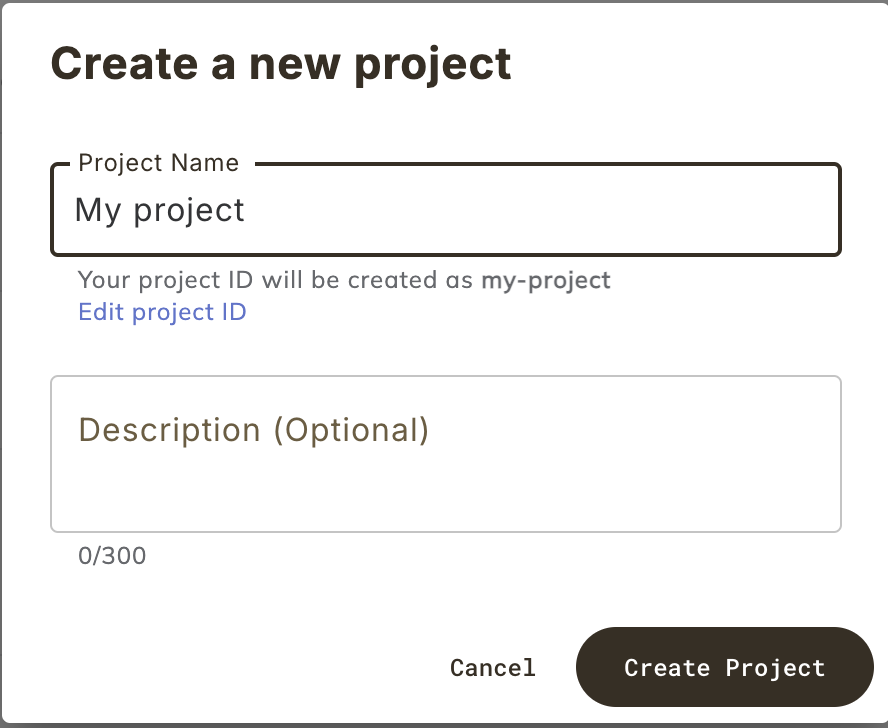Activate the Edit project ID option
The height and width of the screenshot is (728, 888).
(x=162, y=312)
